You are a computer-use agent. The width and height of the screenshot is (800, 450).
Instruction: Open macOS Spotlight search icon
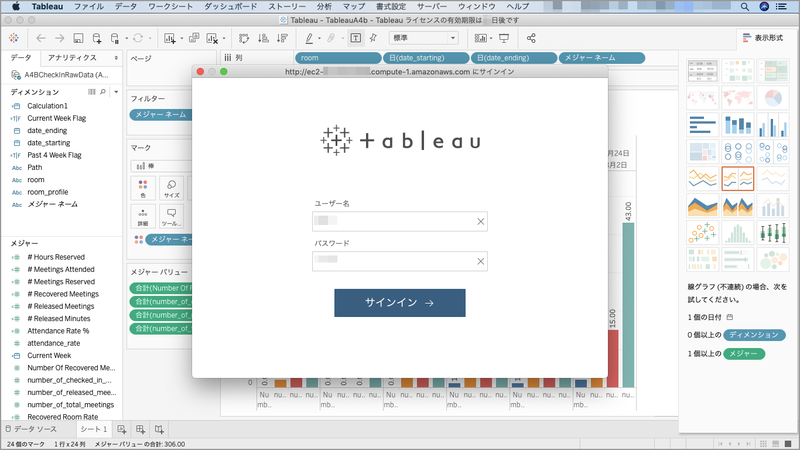click(744, 6)
